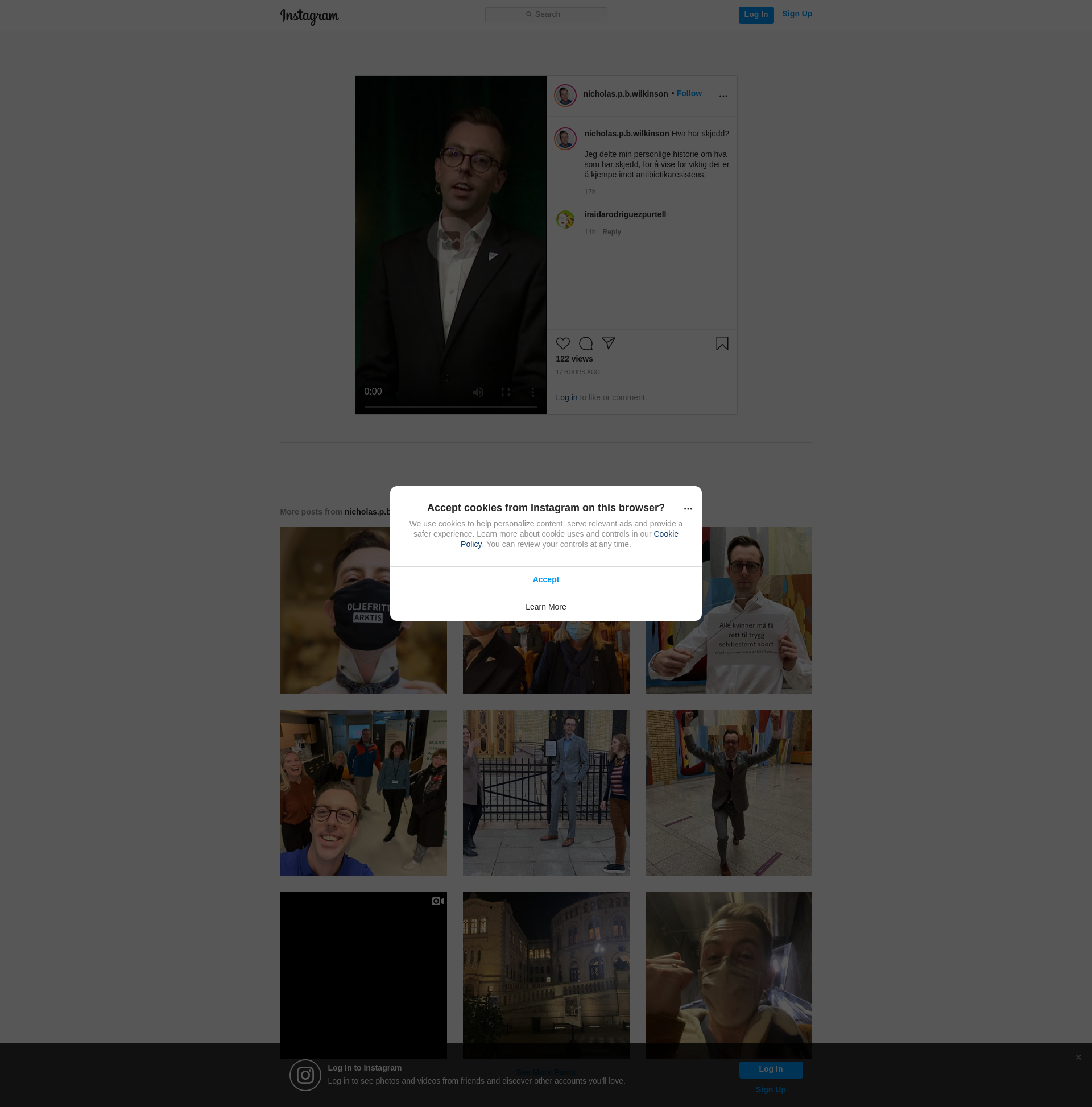
Task: Click the comment speech bubble icon
Action: pos(585,343)
